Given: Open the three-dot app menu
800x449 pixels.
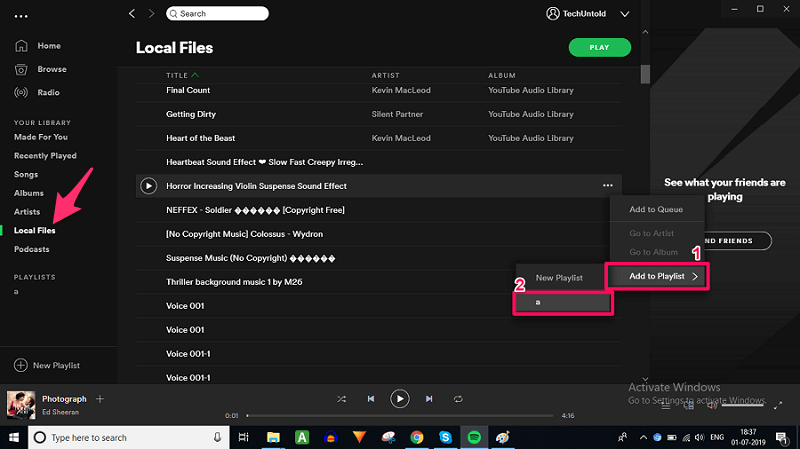Looking at the screenshot, I should (21, 16).
